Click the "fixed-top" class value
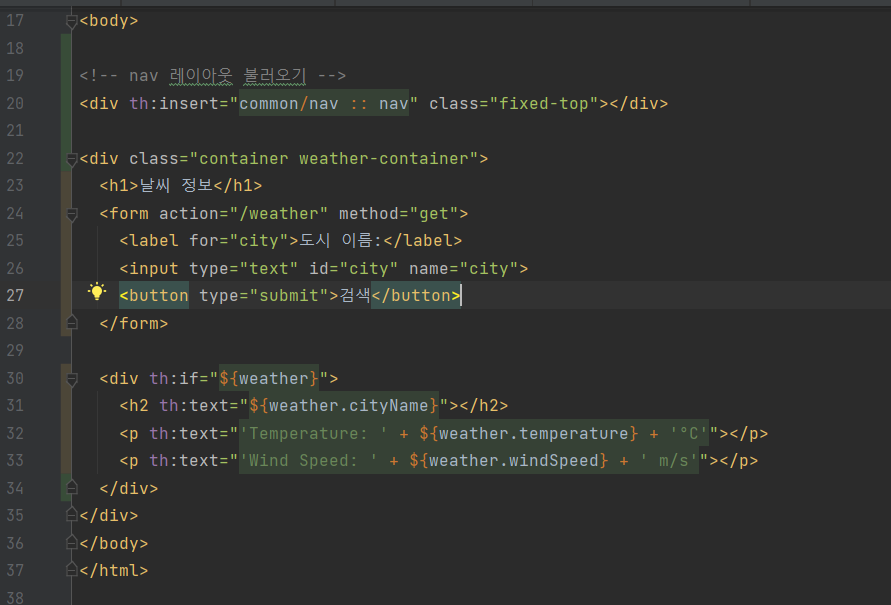Screen dimensions: 891x605 (x=548, y=103)
